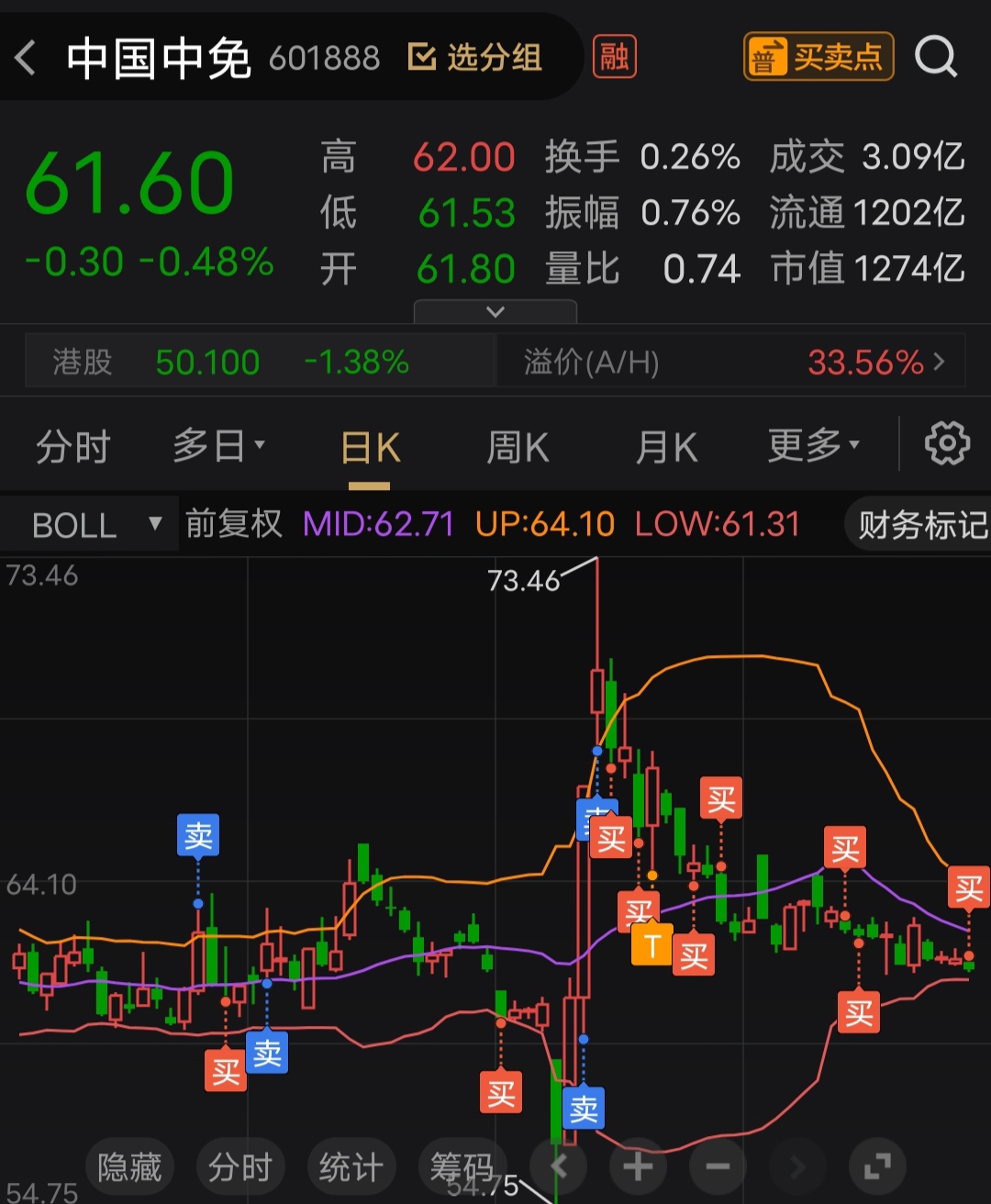Tap 港股 50.100 quote row
The image size is (991, 1204).
click(261, 362)
